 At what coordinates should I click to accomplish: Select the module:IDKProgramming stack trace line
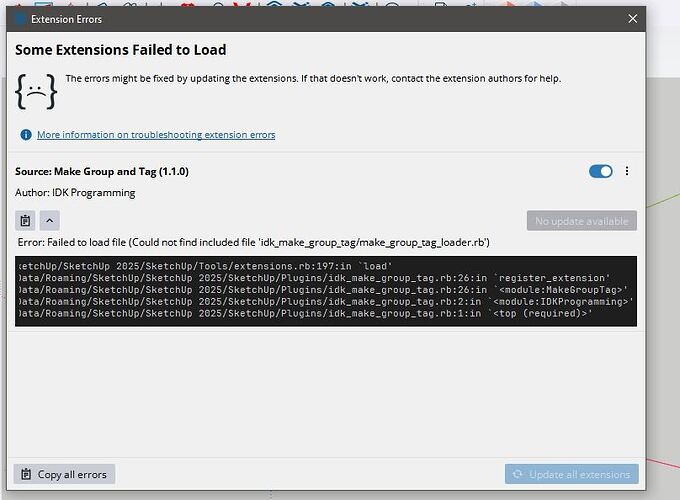tap(325, 301)
